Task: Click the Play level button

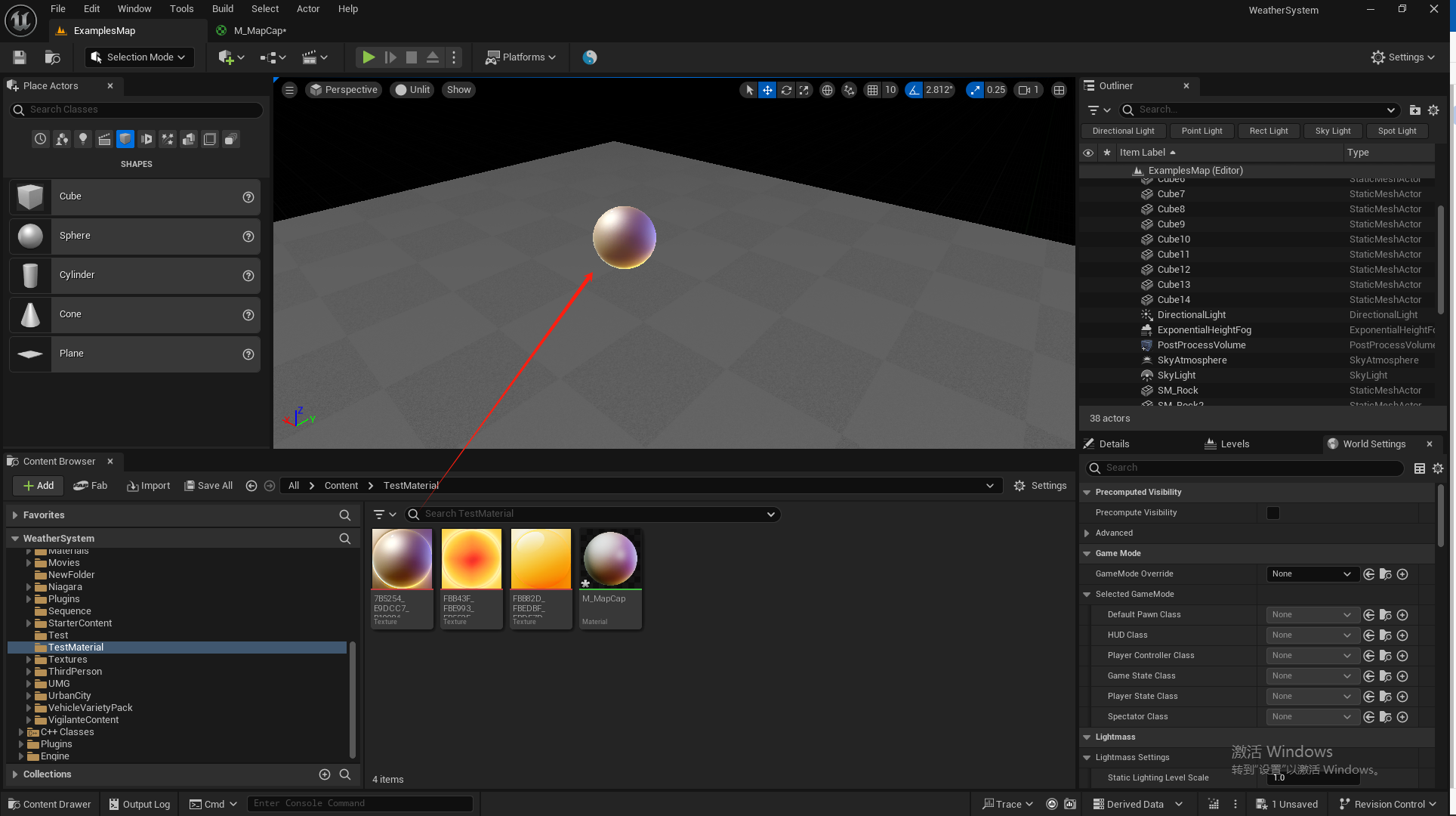Action: click(x=369, y=57)
